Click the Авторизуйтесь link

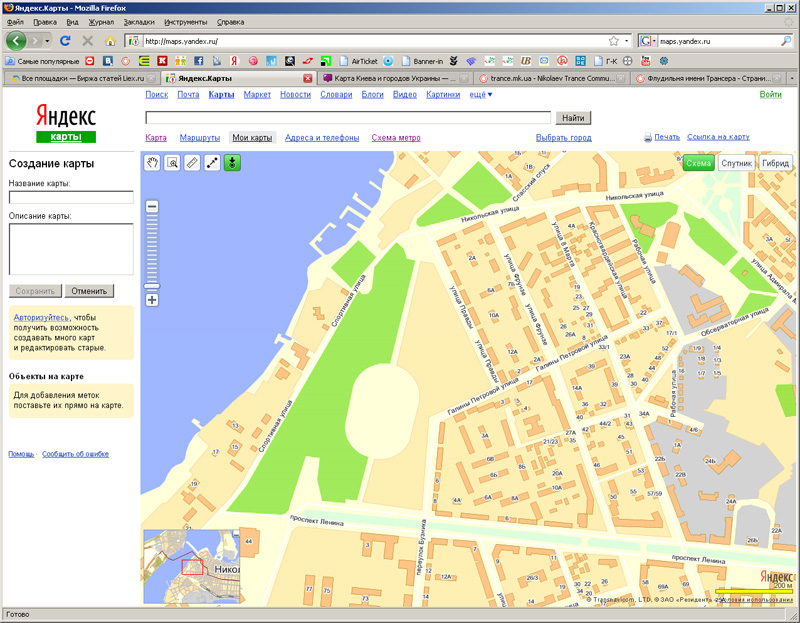click(41, 317)
